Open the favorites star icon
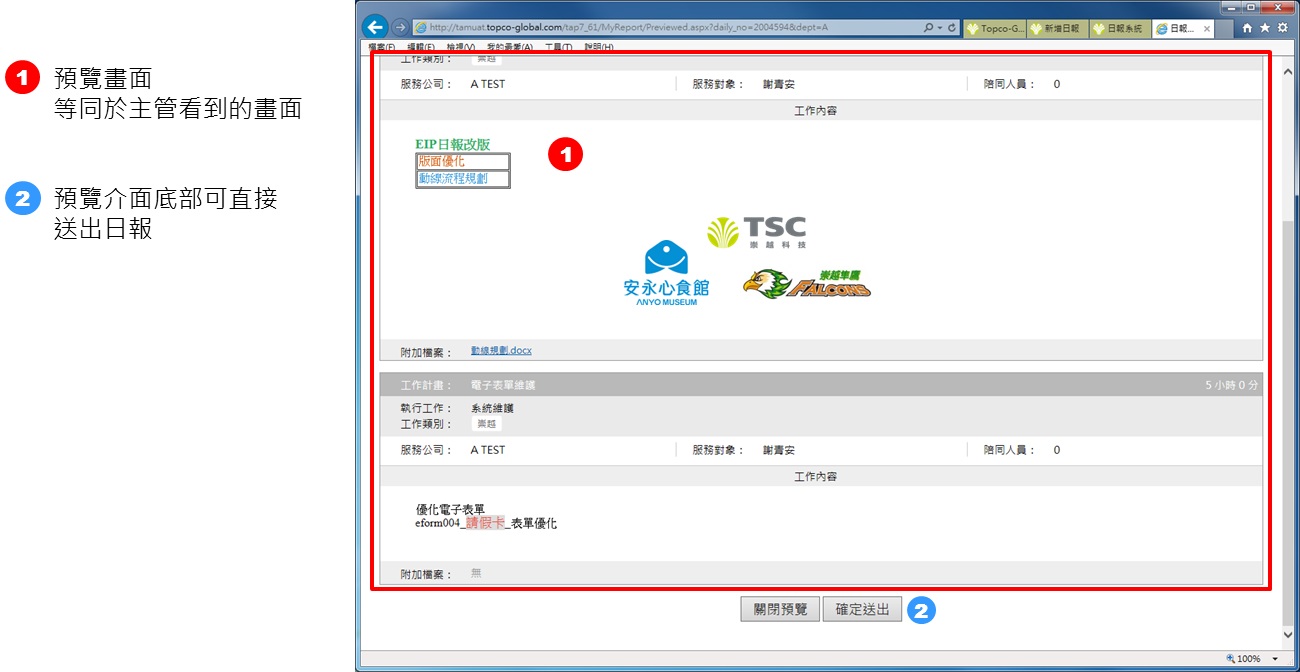 (x=1265, y=28)
